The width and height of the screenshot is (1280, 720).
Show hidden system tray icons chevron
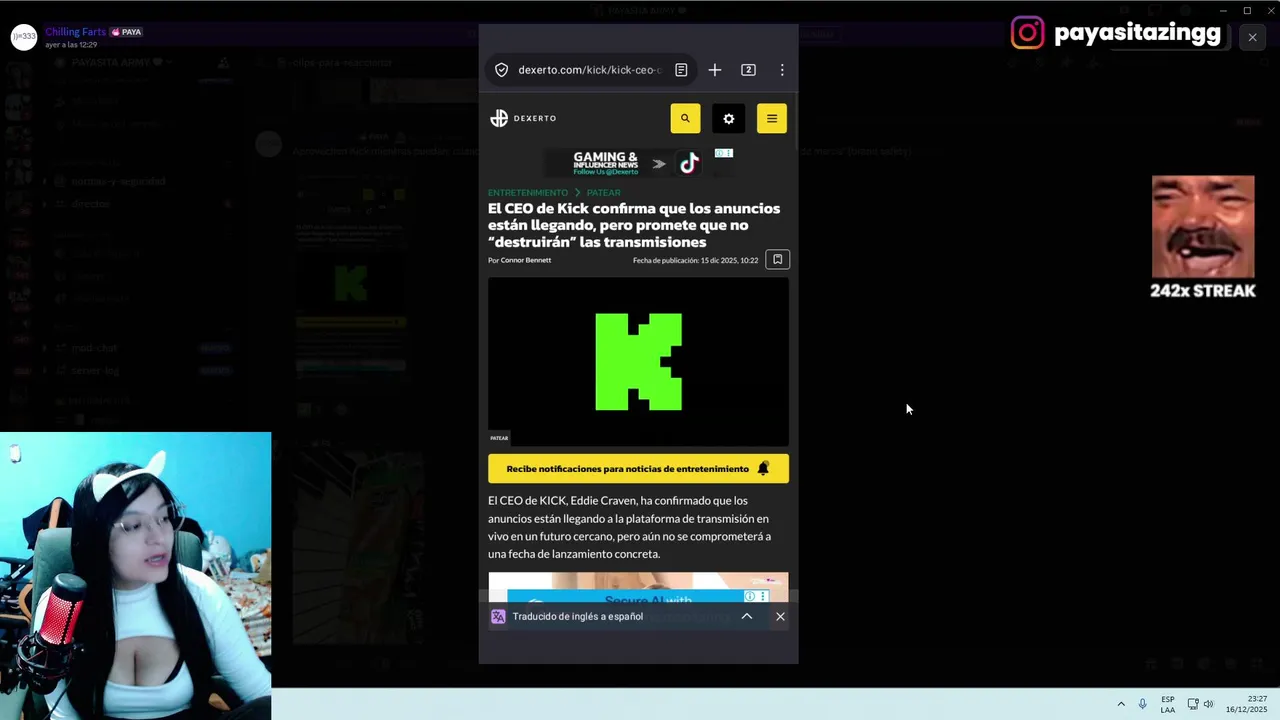[x=1121, y=704]
